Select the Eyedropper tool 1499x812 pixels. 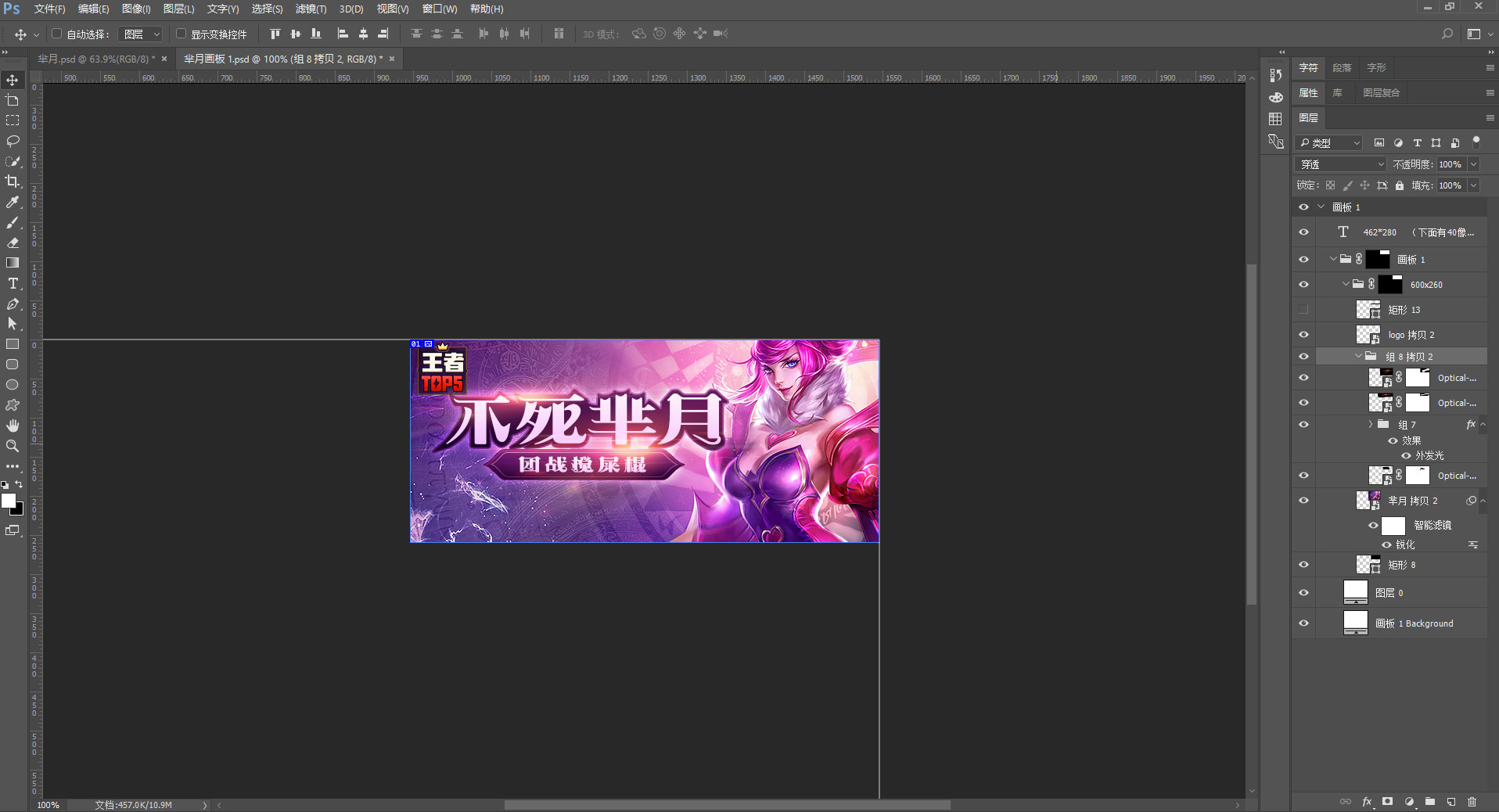pyautogui.click(x=13, y=202)
